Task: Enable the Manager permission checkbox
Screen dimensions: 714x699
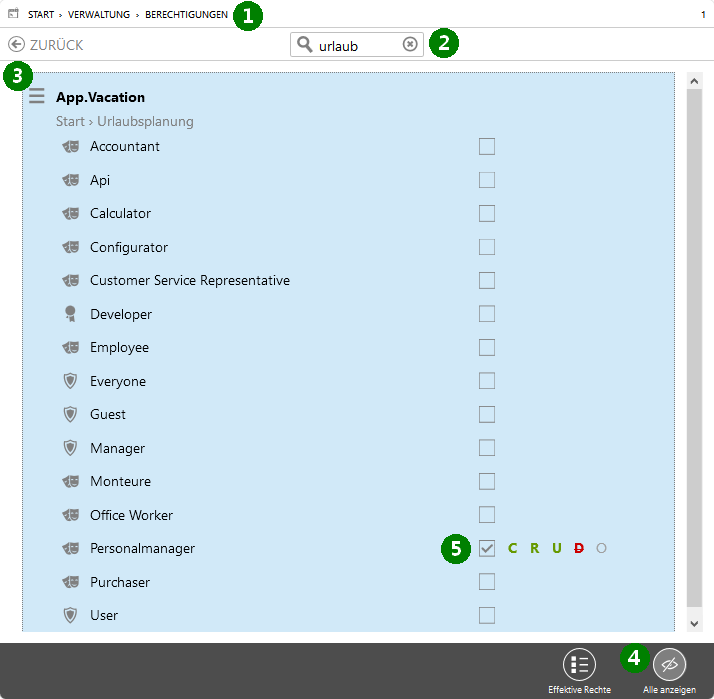Action: point(487,448)
